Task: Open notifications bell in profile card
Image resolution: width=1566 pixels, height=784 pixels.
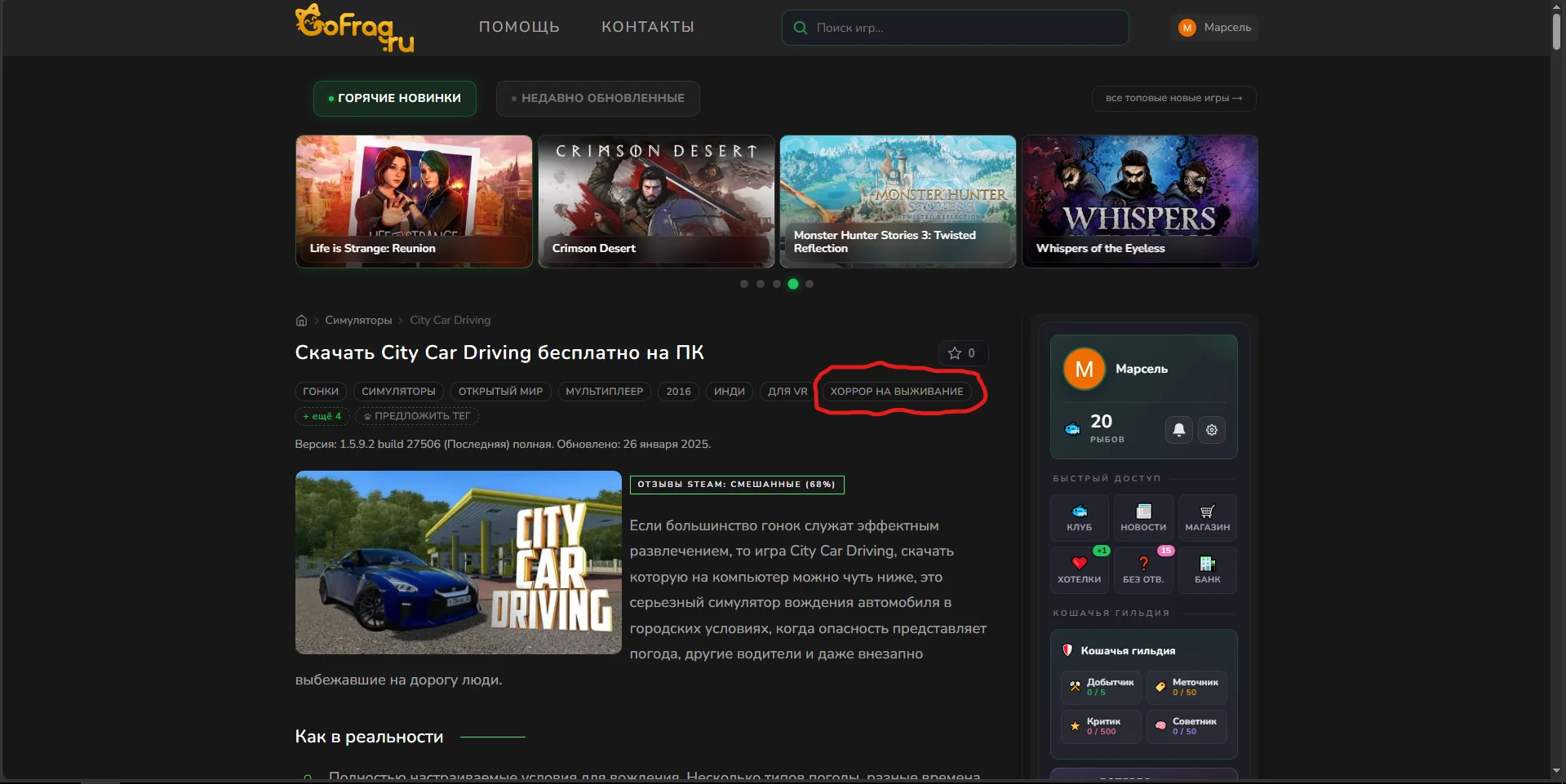Action: tap(1179, 430)
